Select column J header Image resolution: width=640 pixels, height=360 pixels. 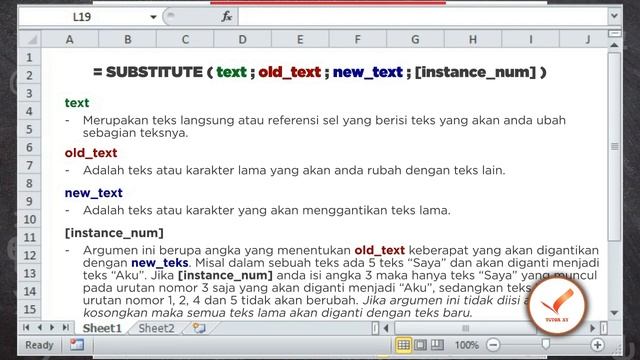point(584,40)
